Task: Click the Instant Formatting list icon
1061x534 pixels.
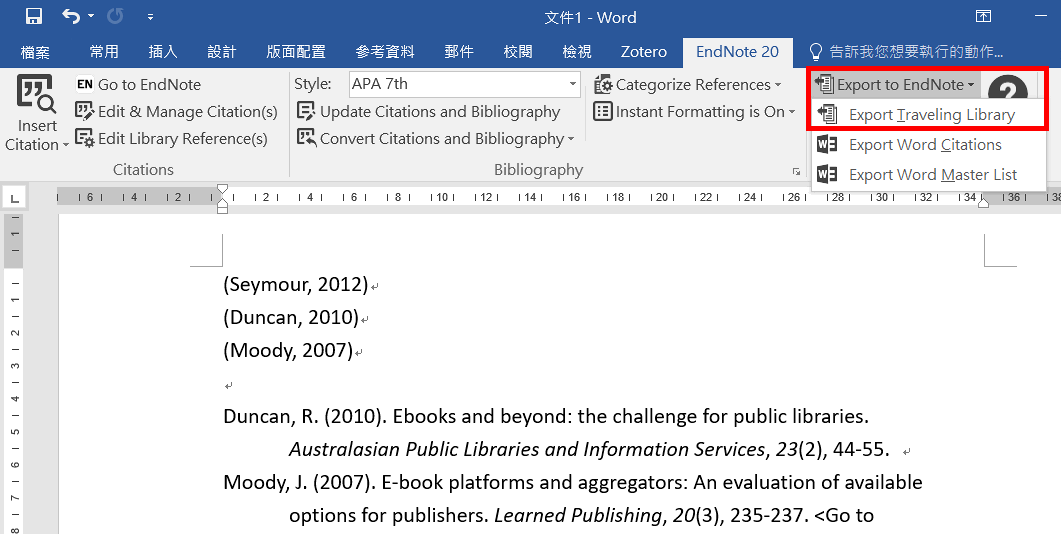Action: point(603,111)
